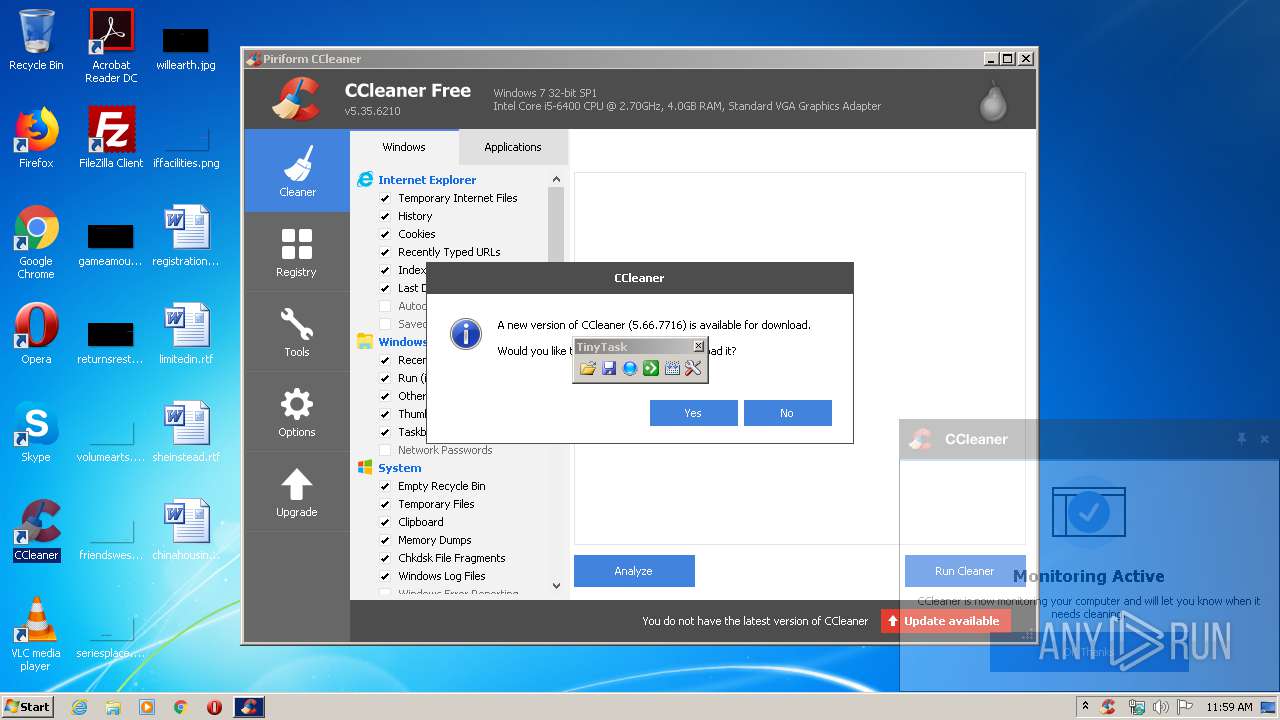Screen dimensions: 1280x720
Task: Select FileZilla Client desktop shortcut
Action: (x=111, y=138)
